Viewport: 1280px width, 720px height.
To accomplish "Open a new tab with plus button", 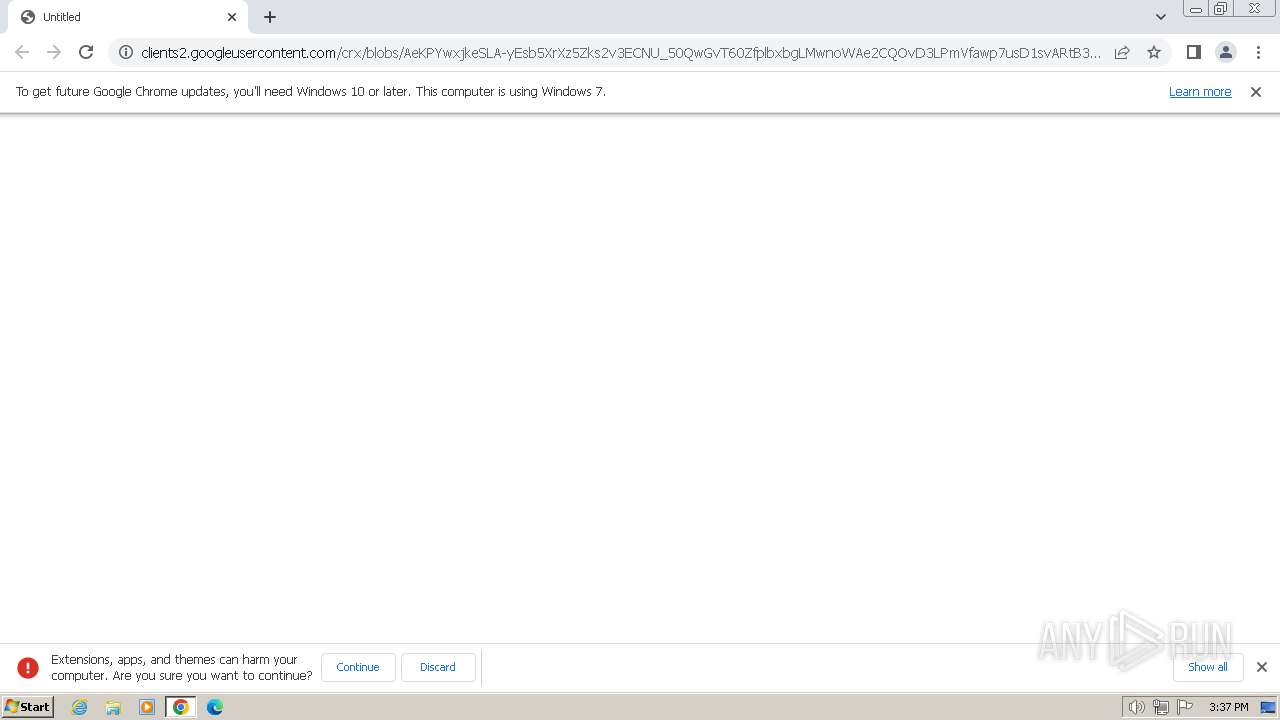I will (270, 17).
